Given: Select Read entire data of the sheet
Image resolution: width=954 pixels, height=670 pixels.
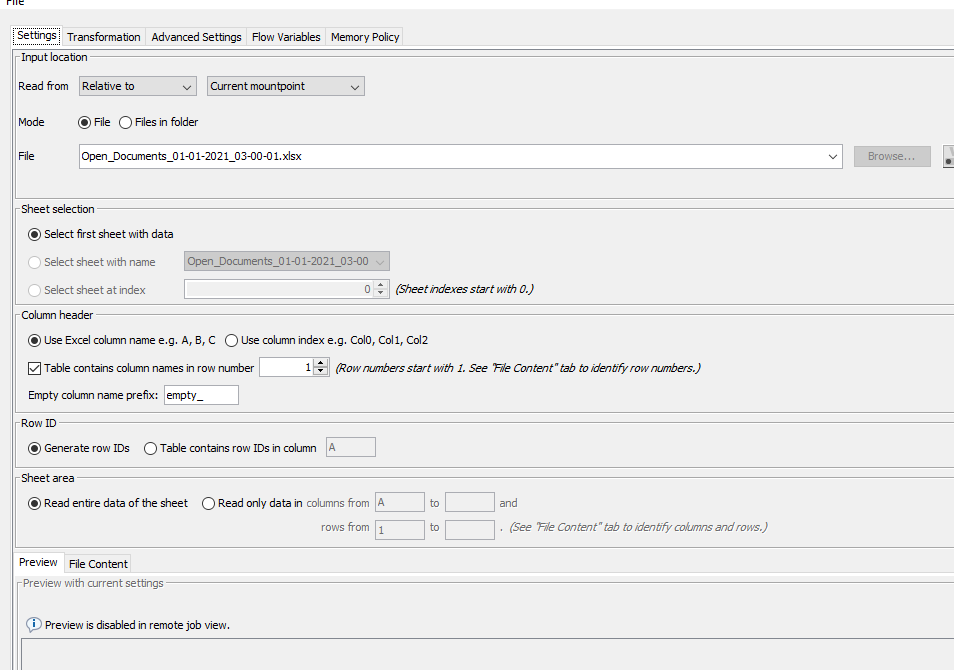Looking at the screenshot, I should coord(35,503).
